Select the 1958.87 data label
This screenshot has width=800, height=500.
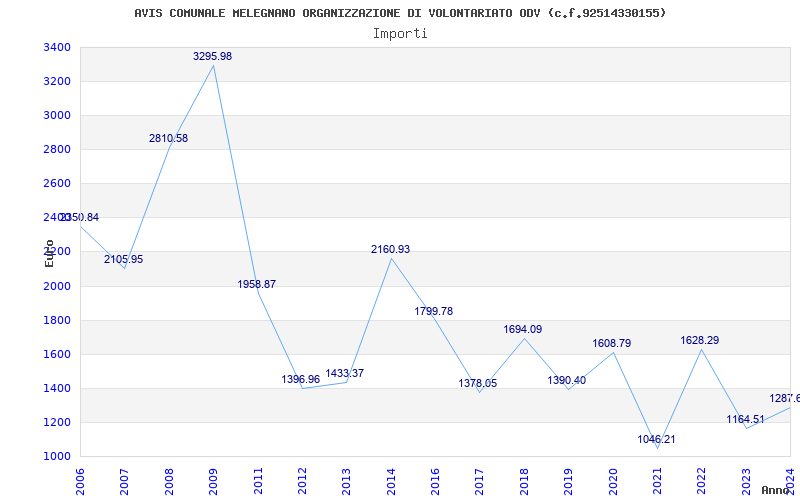click(x=257, y=284)
